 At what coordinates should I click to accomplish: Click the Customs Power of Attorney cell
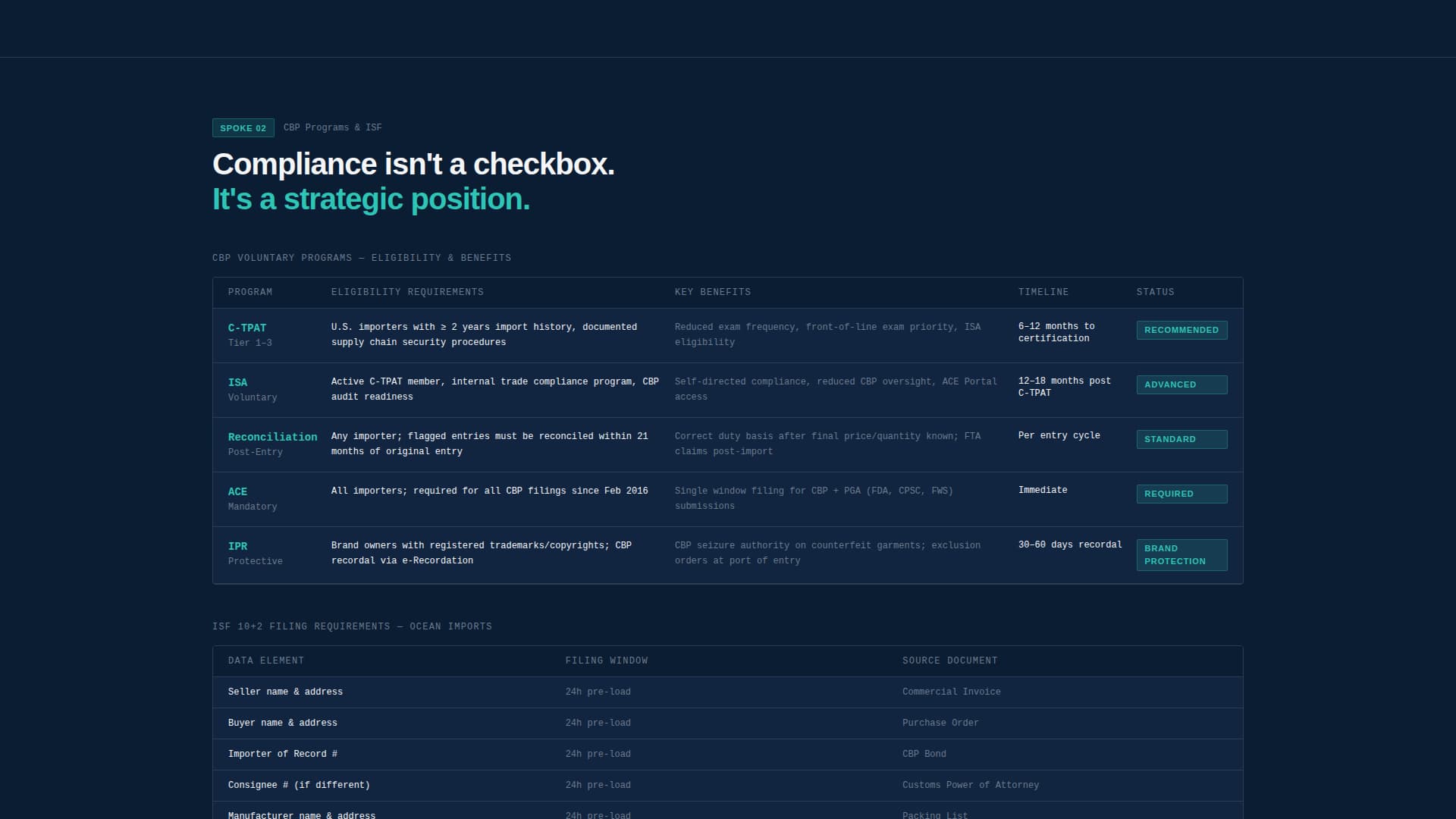coord(970,785)
